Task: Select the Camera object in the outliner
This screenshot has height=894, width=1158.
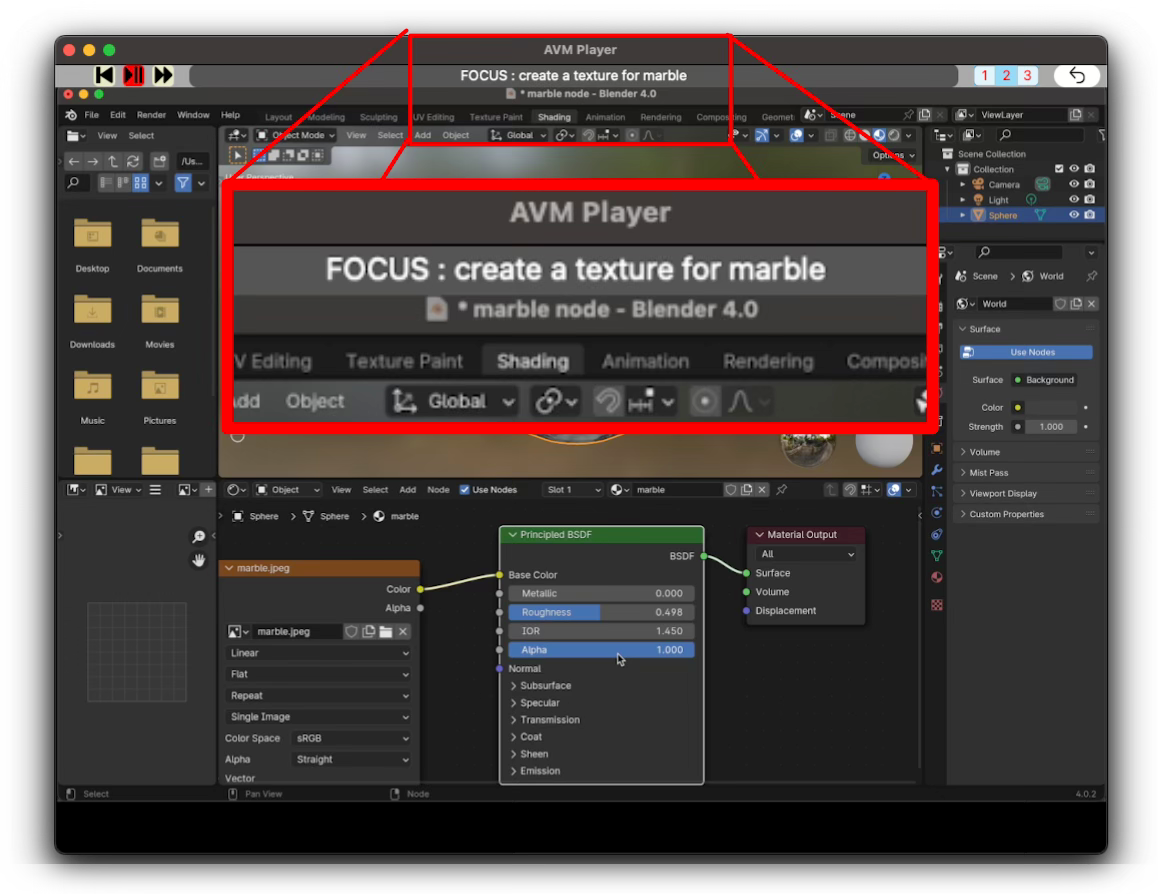Action: point(1004,185)
